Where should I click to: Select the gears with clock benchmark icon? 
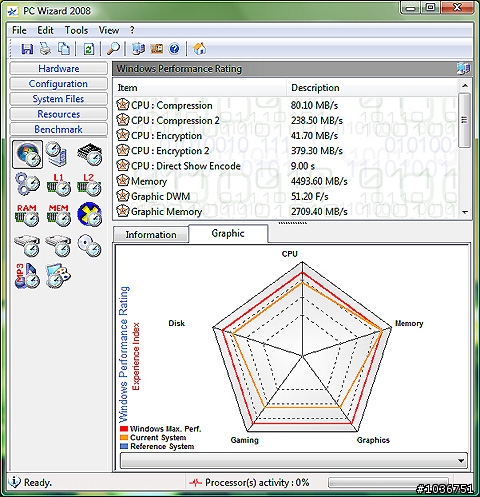(27, 184)
